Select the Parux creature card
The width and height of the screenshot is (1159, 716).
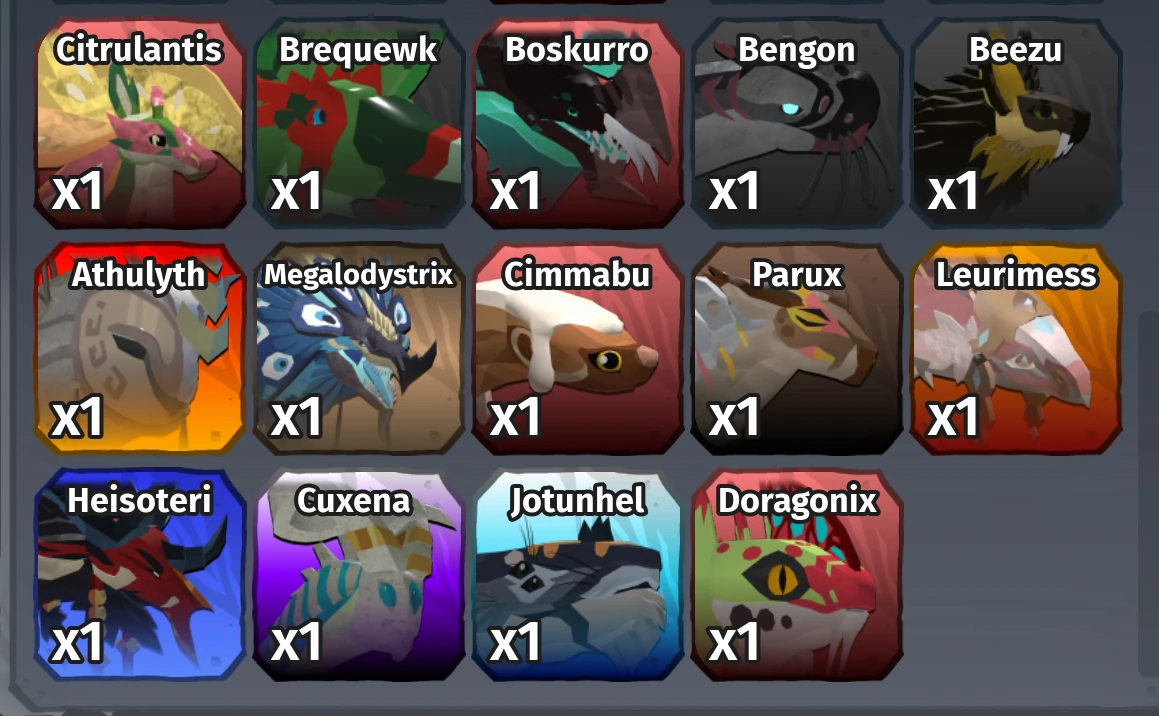[796, 348]
